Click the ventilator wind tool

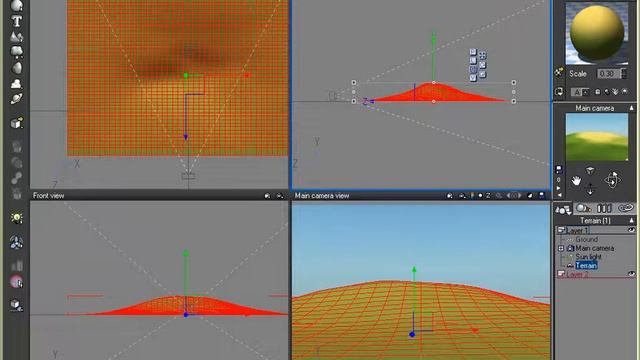[x=17, y=242]
